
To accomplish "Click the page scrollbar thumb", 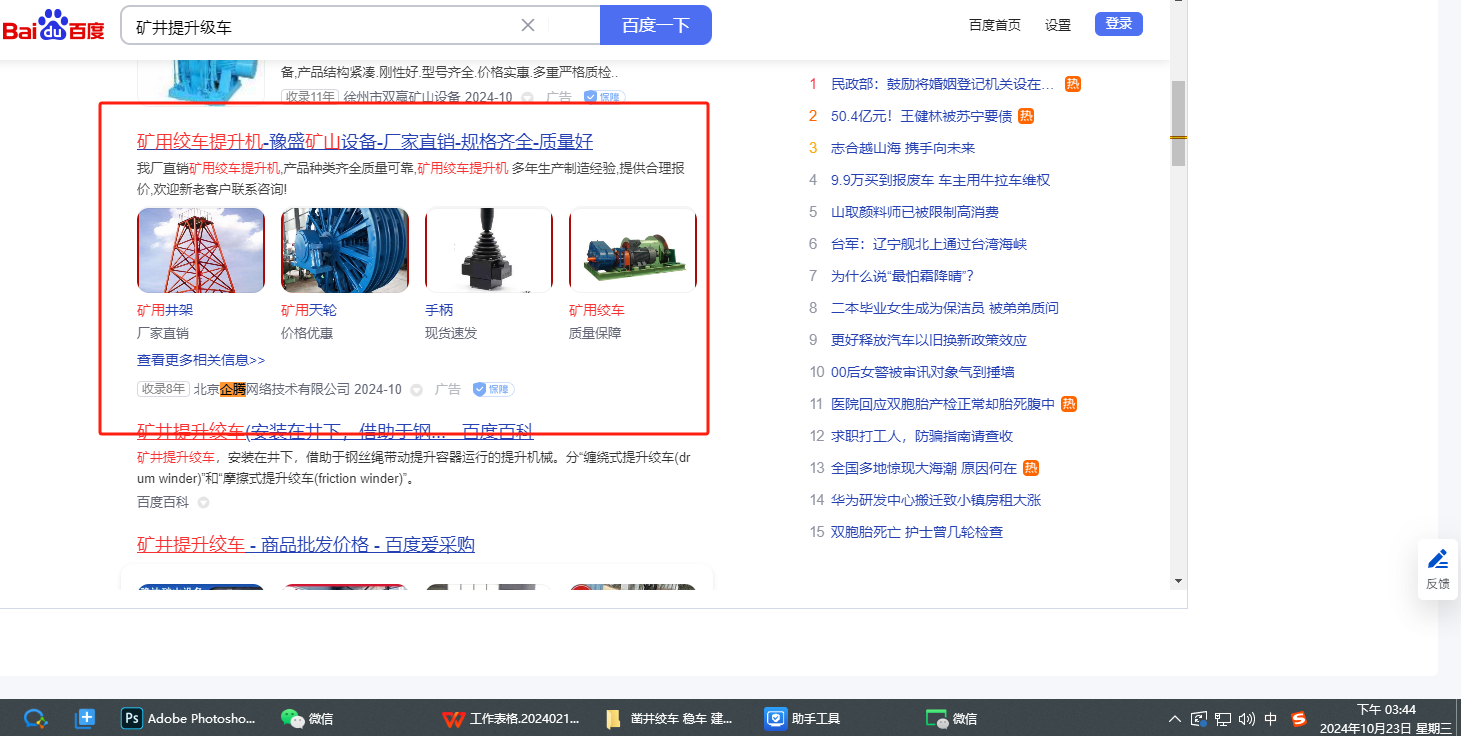I will tap(1178, 123).
